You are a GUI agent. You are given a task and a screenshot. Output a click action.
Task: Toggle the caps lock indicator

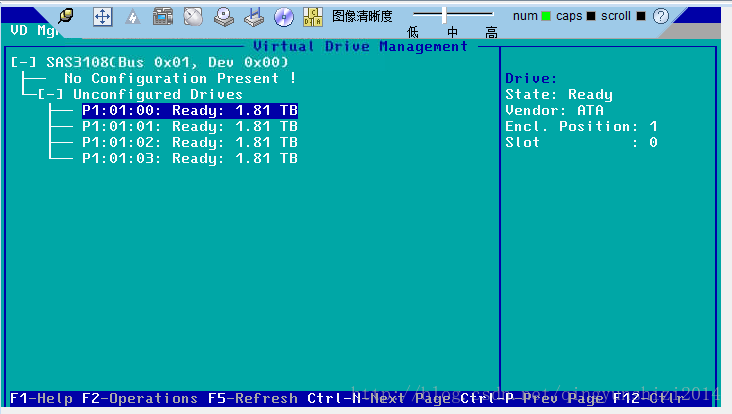(591, 16)
